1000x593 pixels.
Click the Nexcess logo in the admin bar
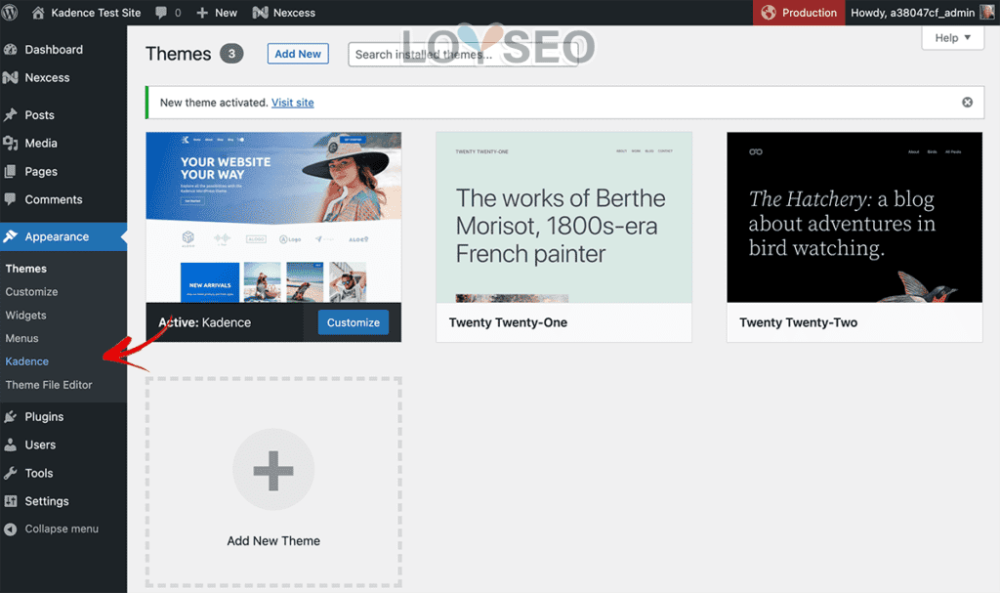[260, 12]
